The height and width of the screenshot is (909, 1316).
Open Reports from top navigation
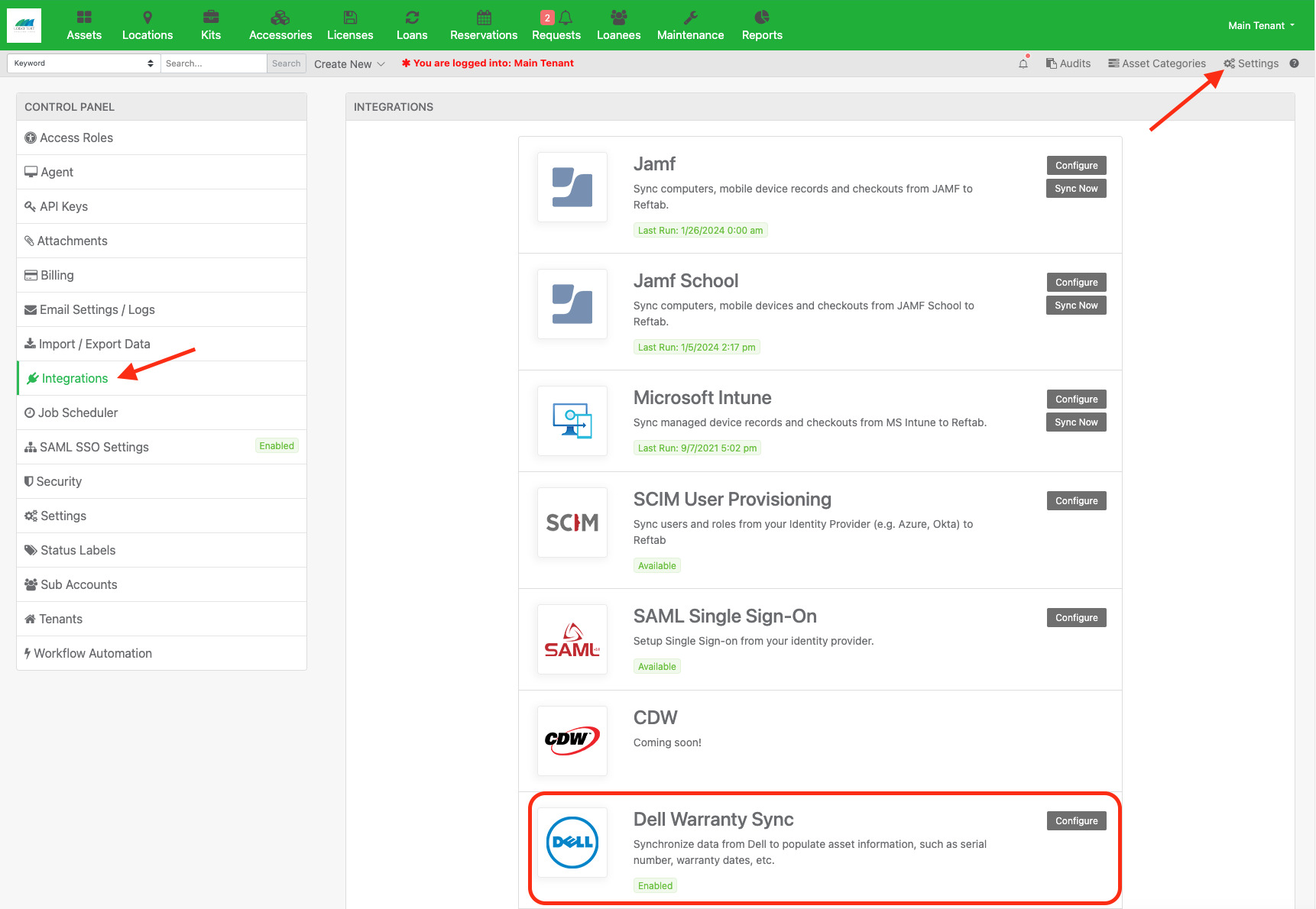pos(762,25)
